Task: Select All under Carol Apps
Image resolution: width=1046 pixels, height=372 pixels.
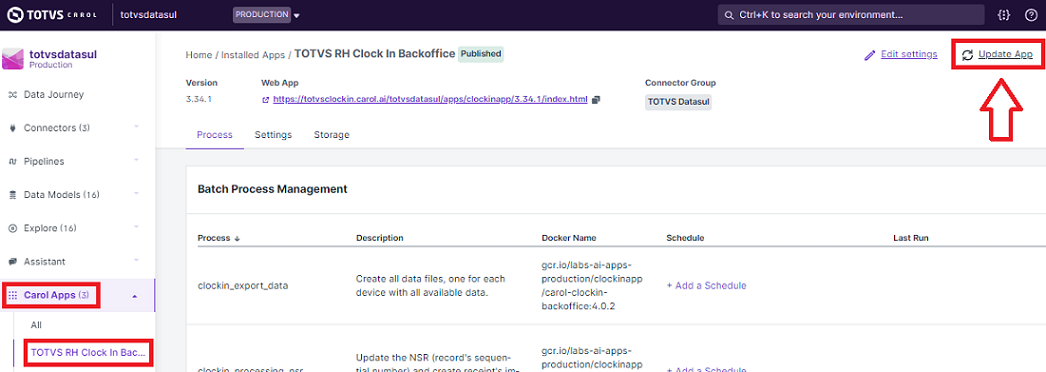Action: click(x=36, y=325)
